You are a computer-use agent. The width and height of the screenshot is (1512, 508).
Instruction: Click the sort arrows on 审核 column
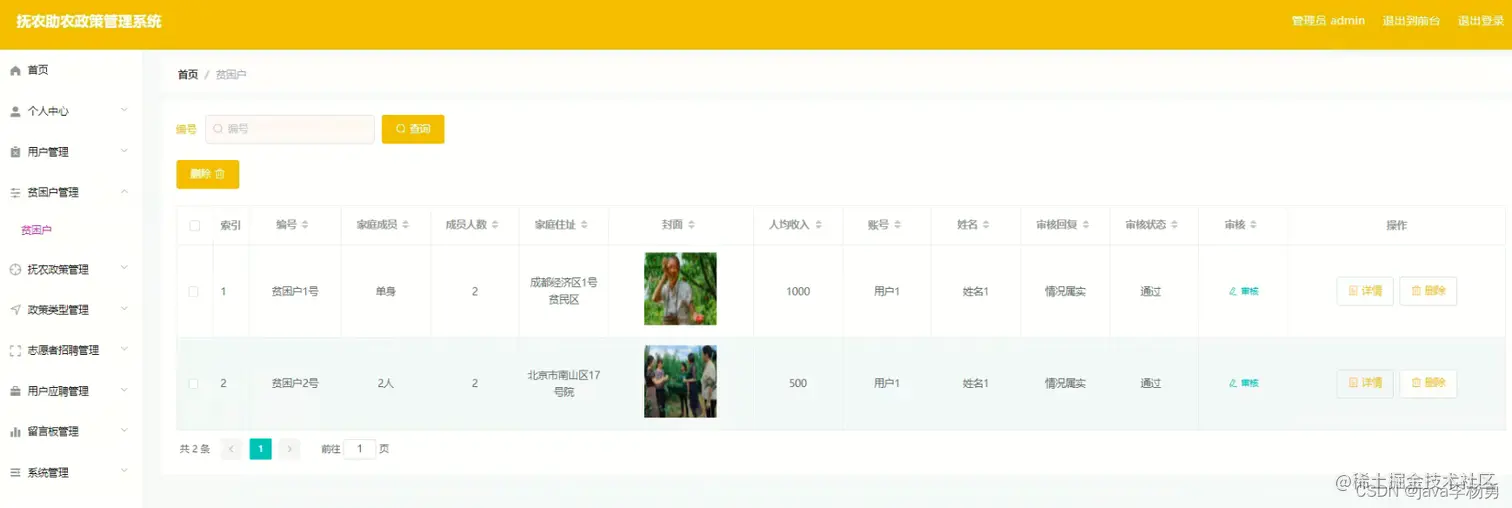(1253, 225)
